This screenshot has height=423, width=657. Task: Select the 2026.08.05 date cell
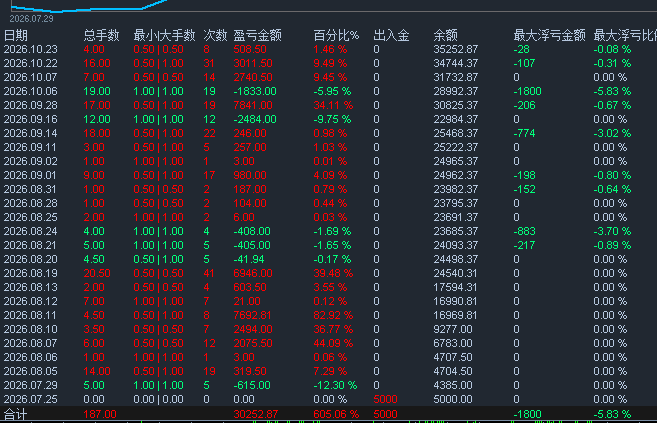31,371
